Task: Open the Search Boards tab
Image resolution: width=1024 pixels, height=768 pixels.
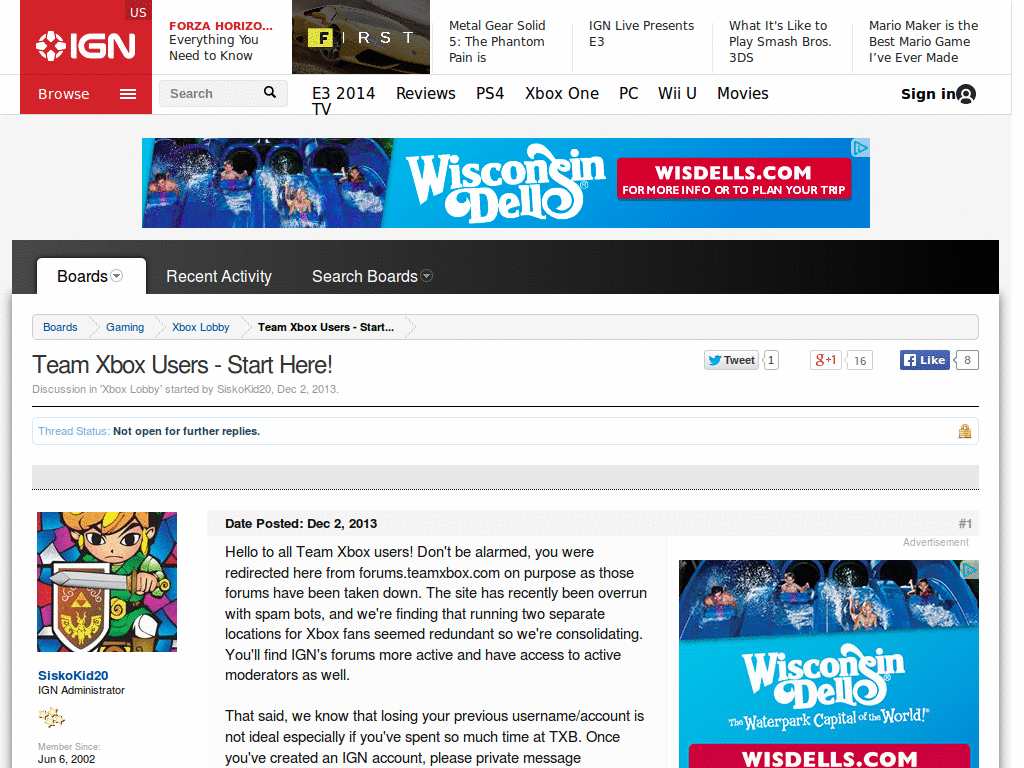Action: tap(364, 276)
